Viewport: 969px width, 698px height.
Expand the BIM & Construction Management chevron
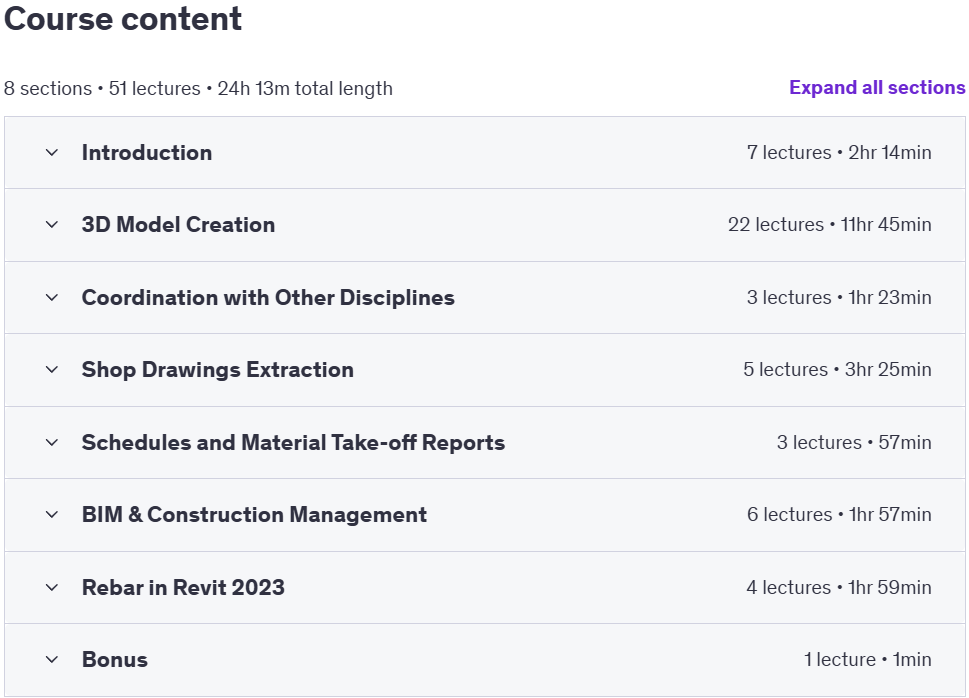52,514
